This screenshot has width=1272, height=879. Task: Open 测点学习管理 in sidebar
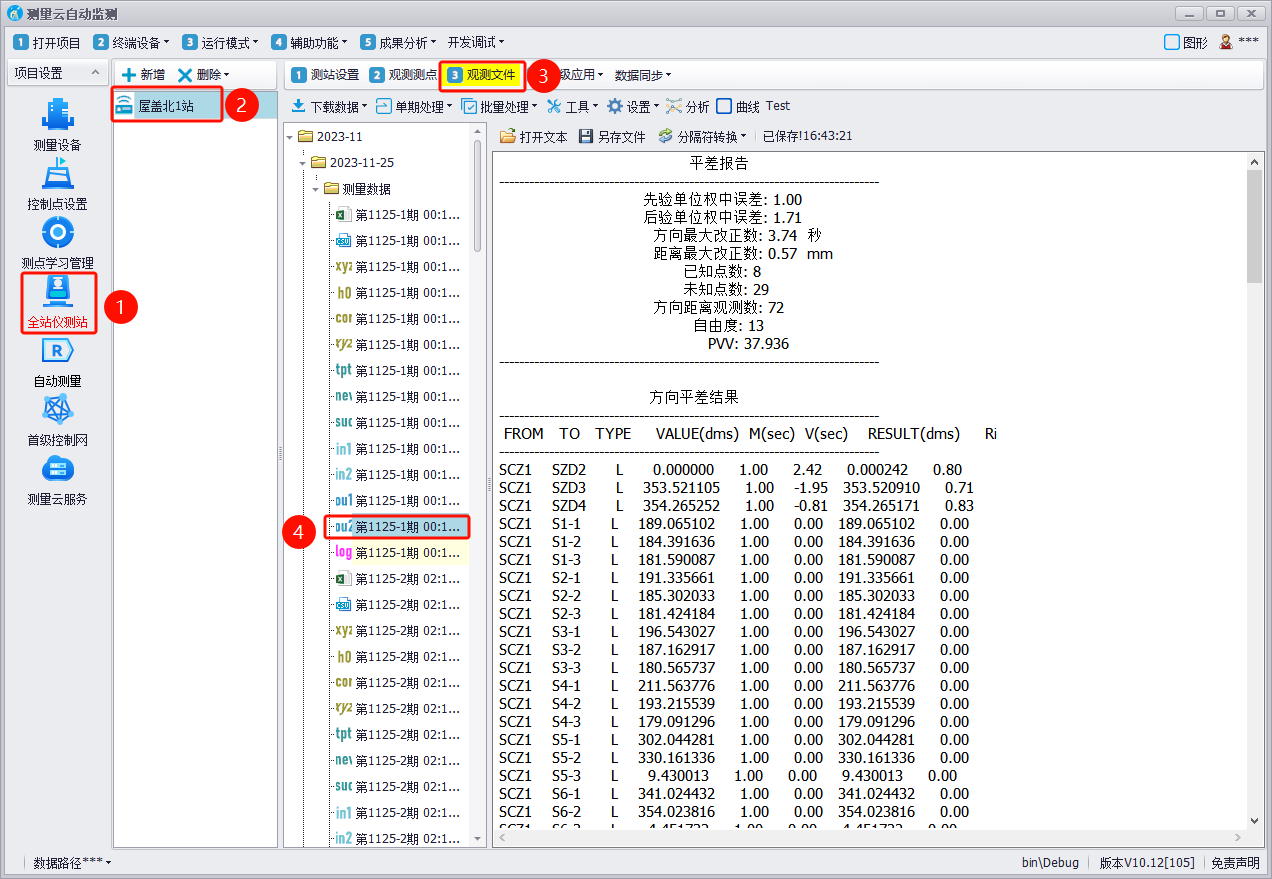[x=57, y=234]
